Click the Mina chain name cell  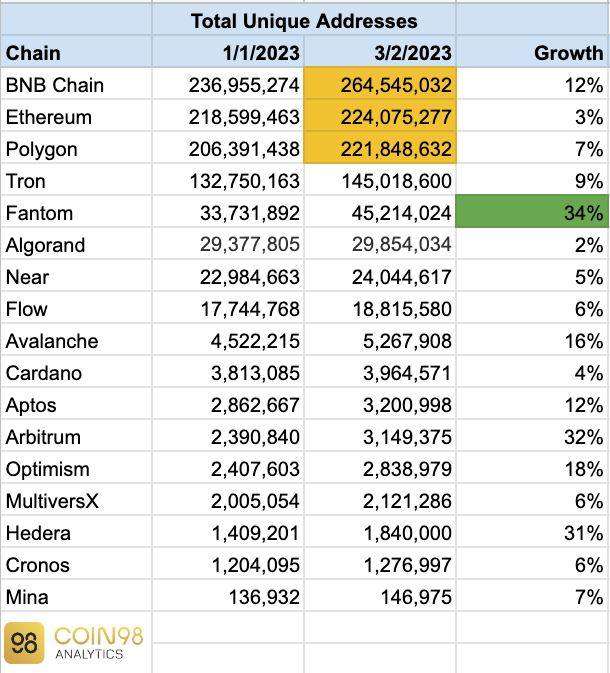point(27,597)
